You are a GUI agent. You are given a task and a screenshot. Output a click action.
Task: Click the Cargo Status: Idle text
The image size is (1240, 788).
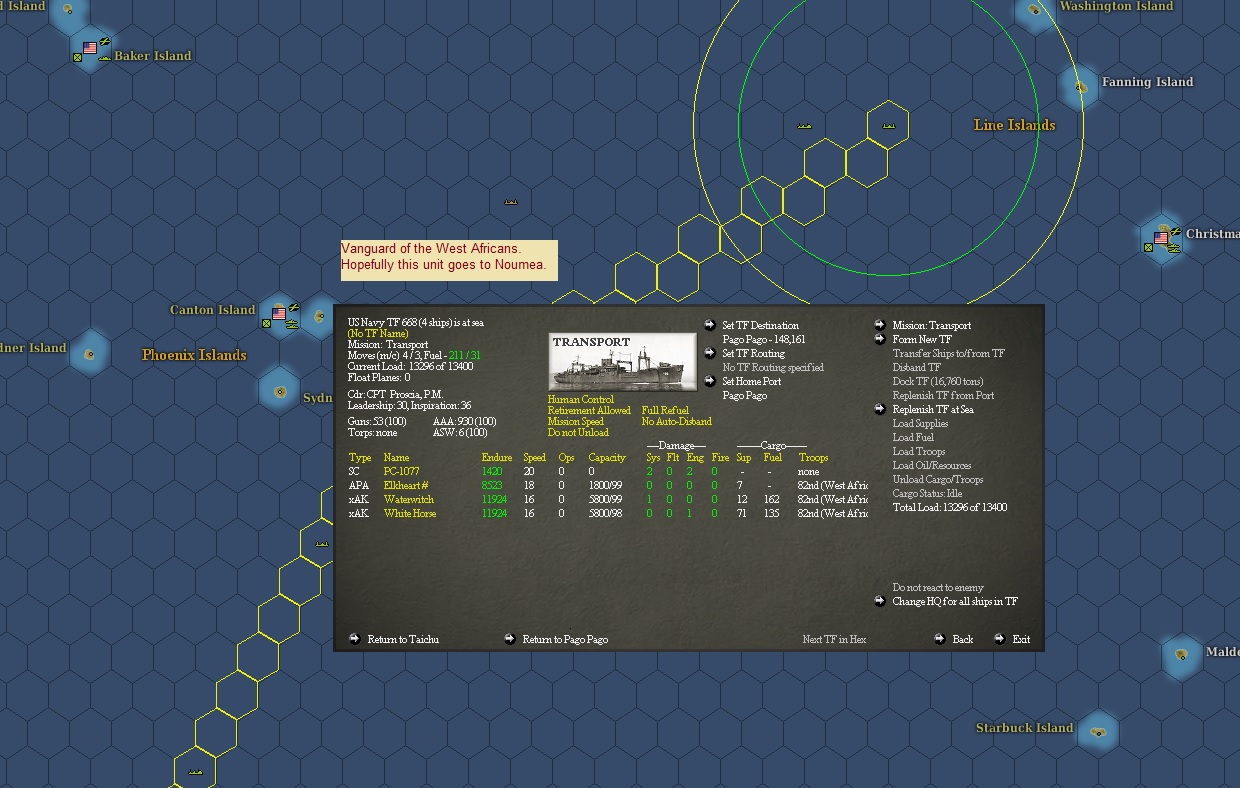click(927, 493)
